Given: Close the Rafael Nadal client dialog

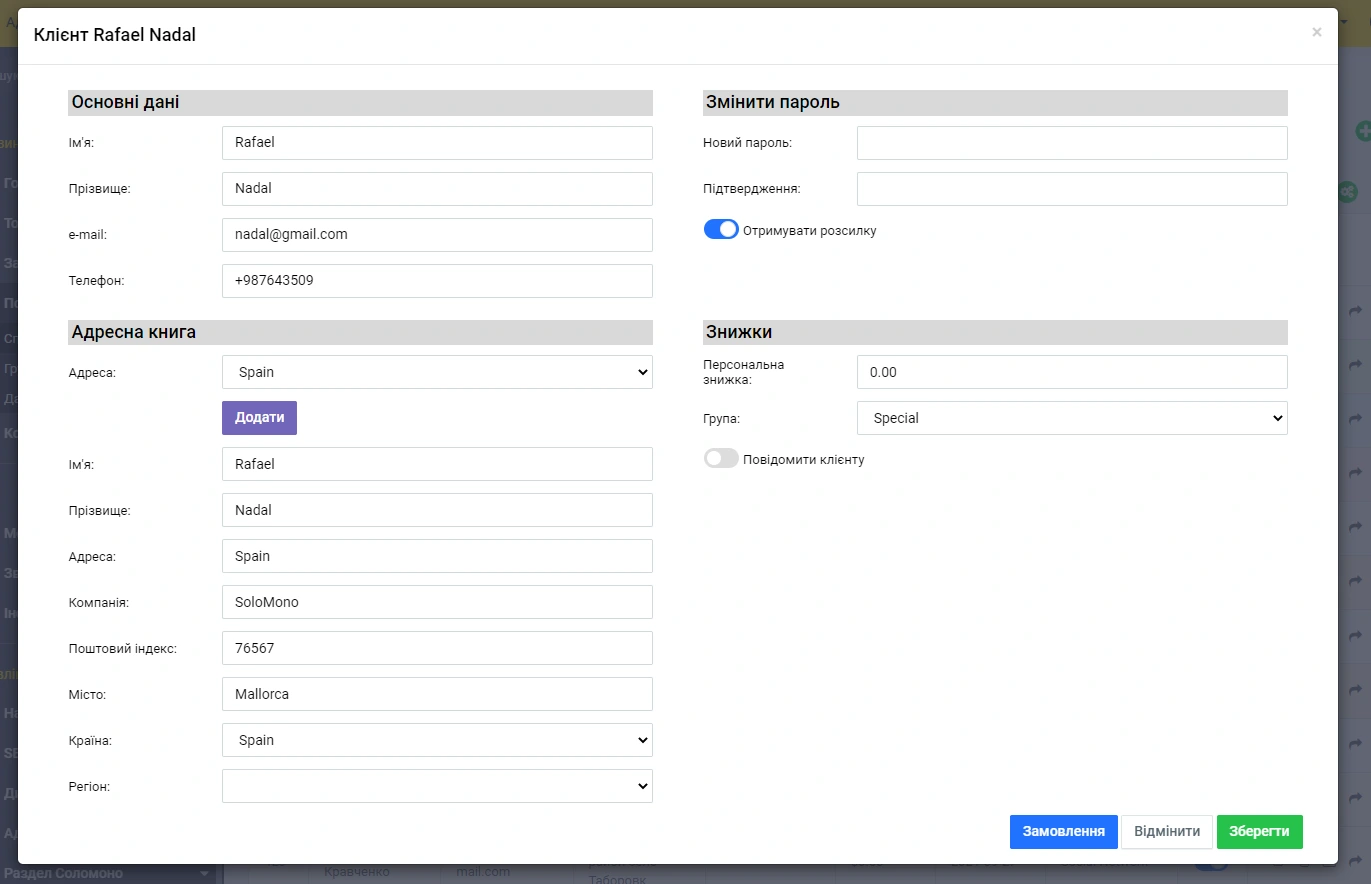Looking at the screenshot, I should (x=1316, y=33).
